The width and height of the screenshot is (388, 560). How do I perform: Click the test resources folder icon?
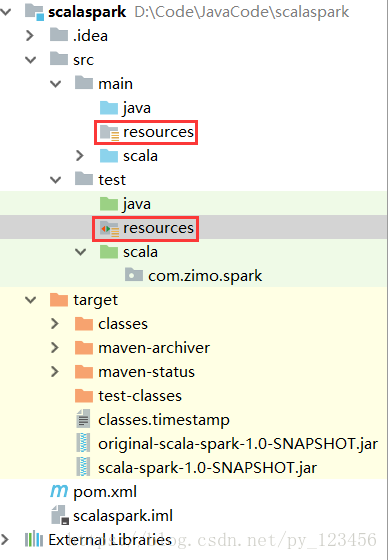tap(109, 228)
